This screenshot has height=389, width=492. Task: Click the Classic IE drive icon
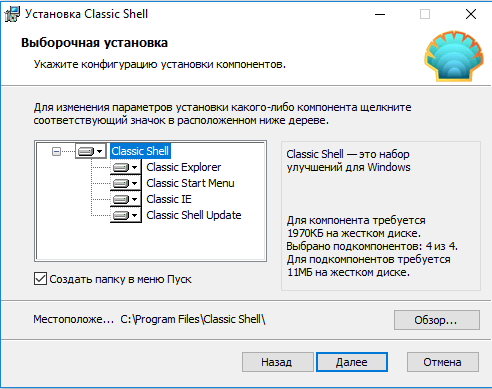(121, 199)
